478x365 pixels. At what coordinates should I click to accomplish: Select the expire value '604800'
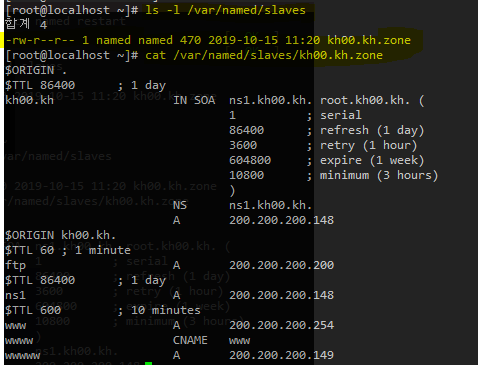point(250,160)
